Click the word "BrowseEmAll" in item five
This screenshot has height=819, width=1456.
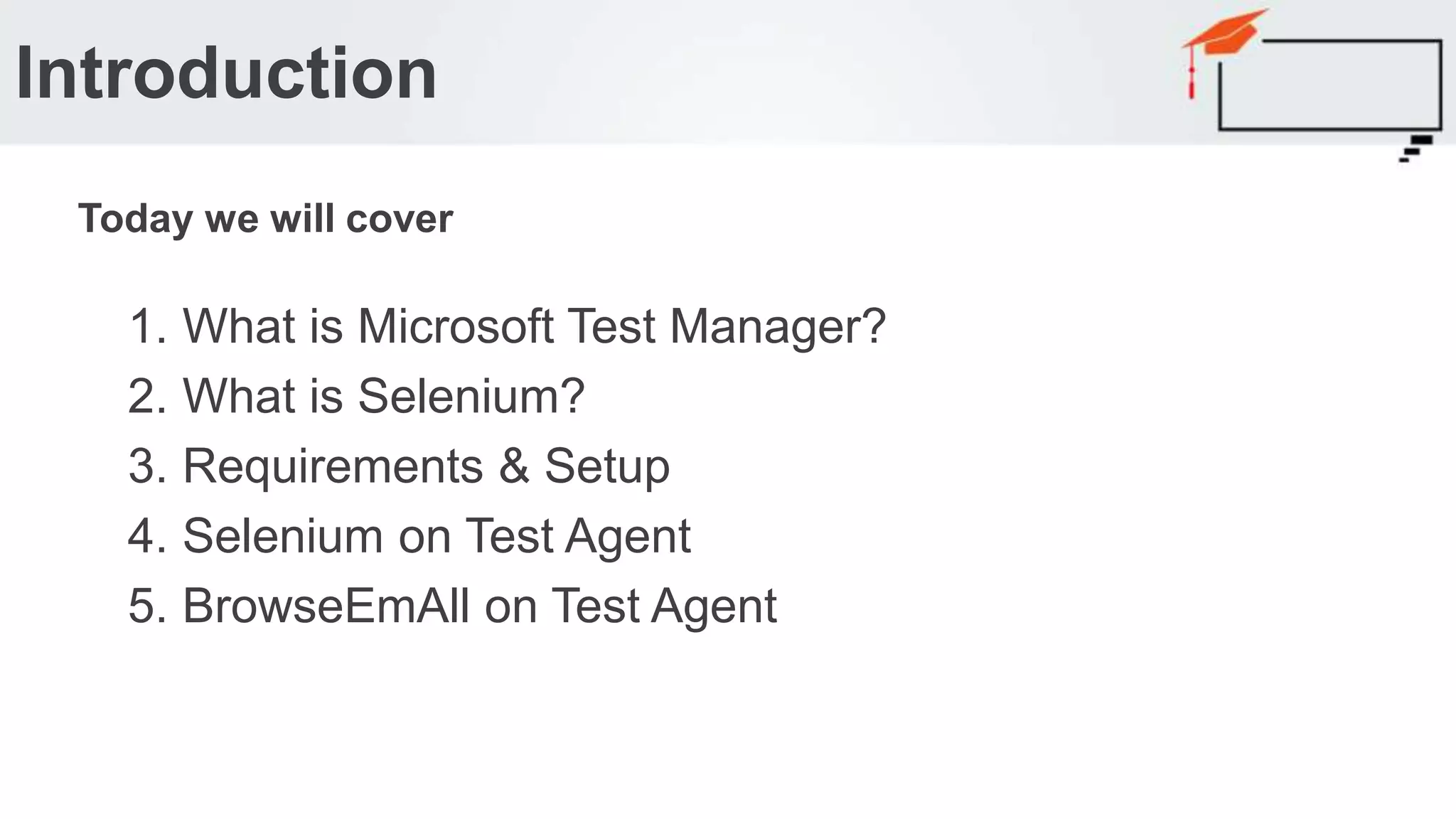pos(326,606)
